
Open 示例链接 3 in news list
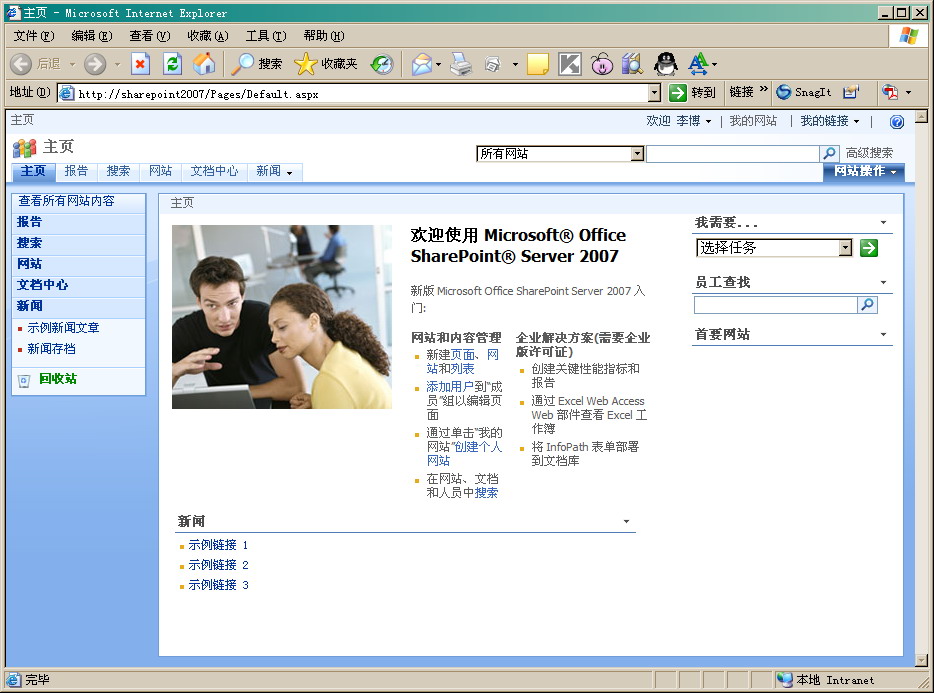(x=218, y=585)
